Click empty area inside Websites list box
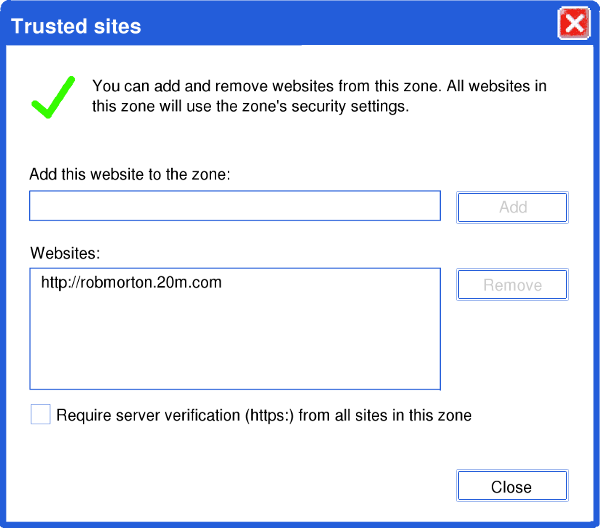 (235, 344)
